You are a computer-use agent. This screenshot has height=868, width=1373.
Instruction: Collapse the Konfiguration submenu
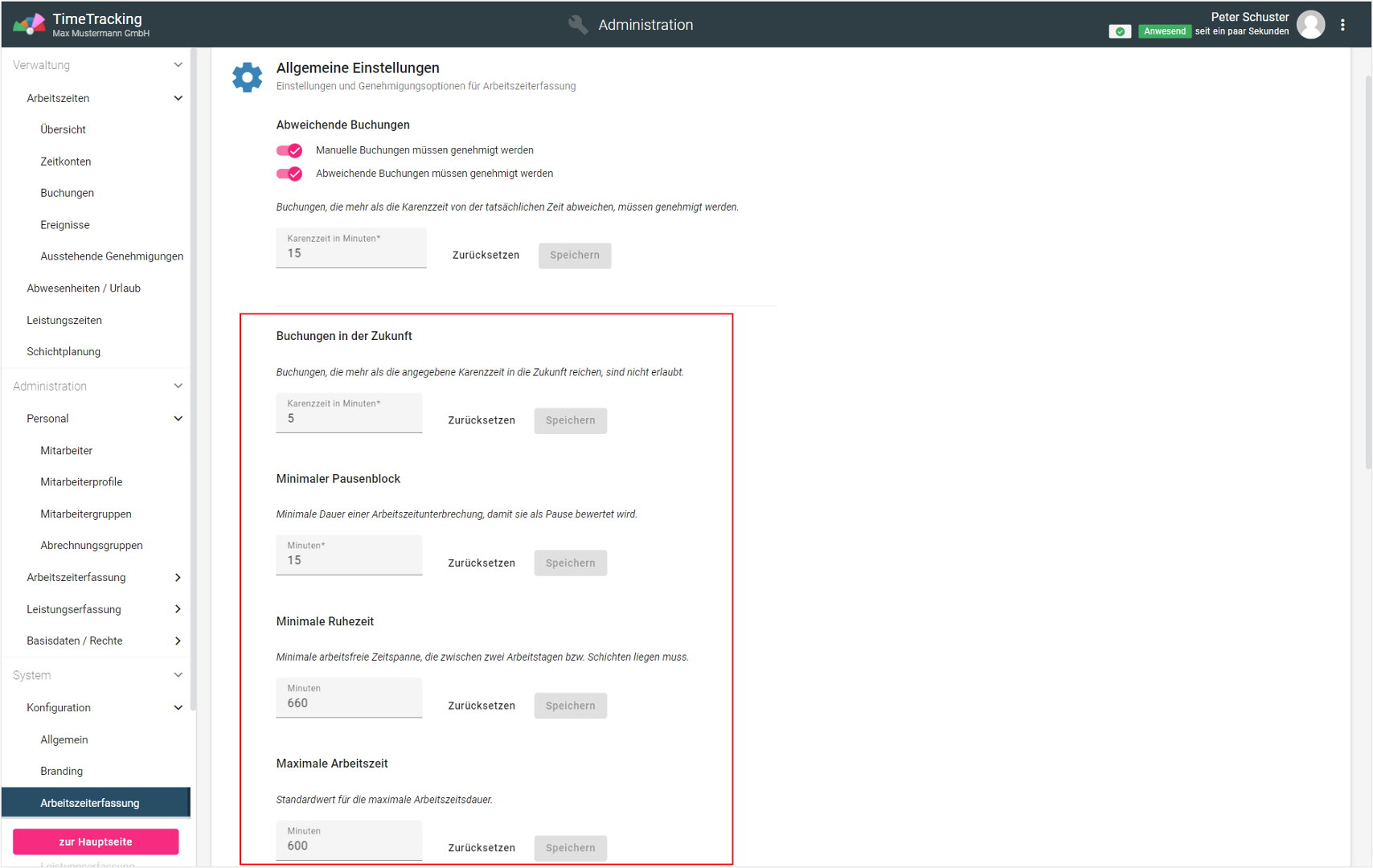click(x=178, y=708)
